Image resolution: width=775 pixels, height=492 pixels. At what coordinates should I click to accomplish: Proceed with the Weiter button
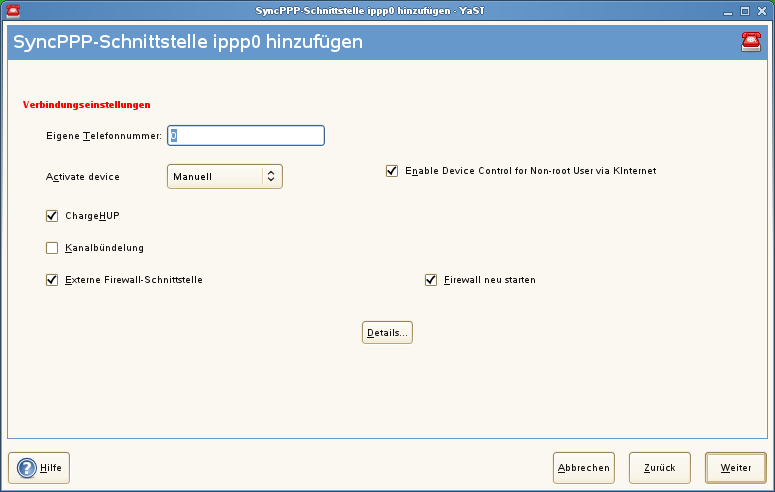pos(736,467)
